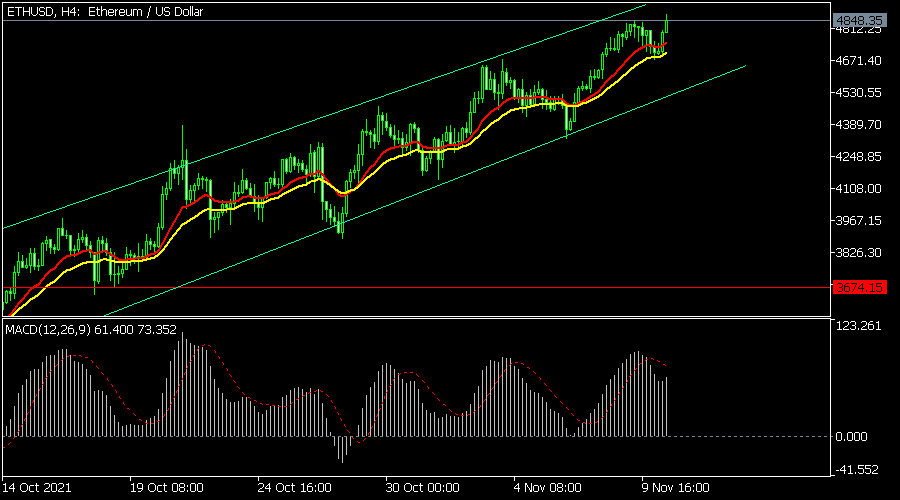Click the 3826.30 price axis value
Image resolution: width=900 pixels, height=500 pixels.
point(858,253)
